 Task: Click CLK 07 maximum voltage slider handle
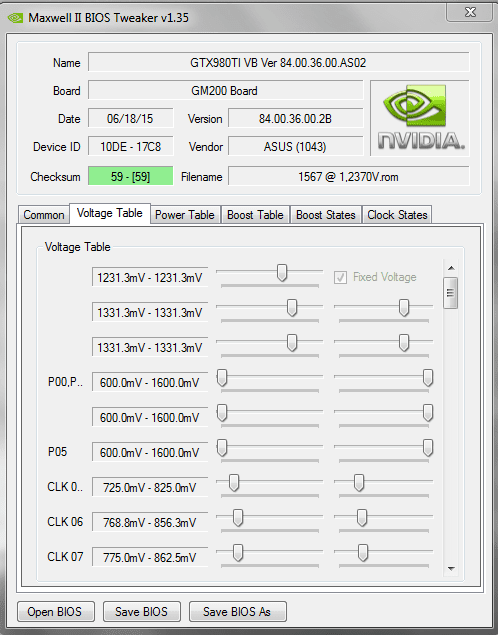(363, 553)
